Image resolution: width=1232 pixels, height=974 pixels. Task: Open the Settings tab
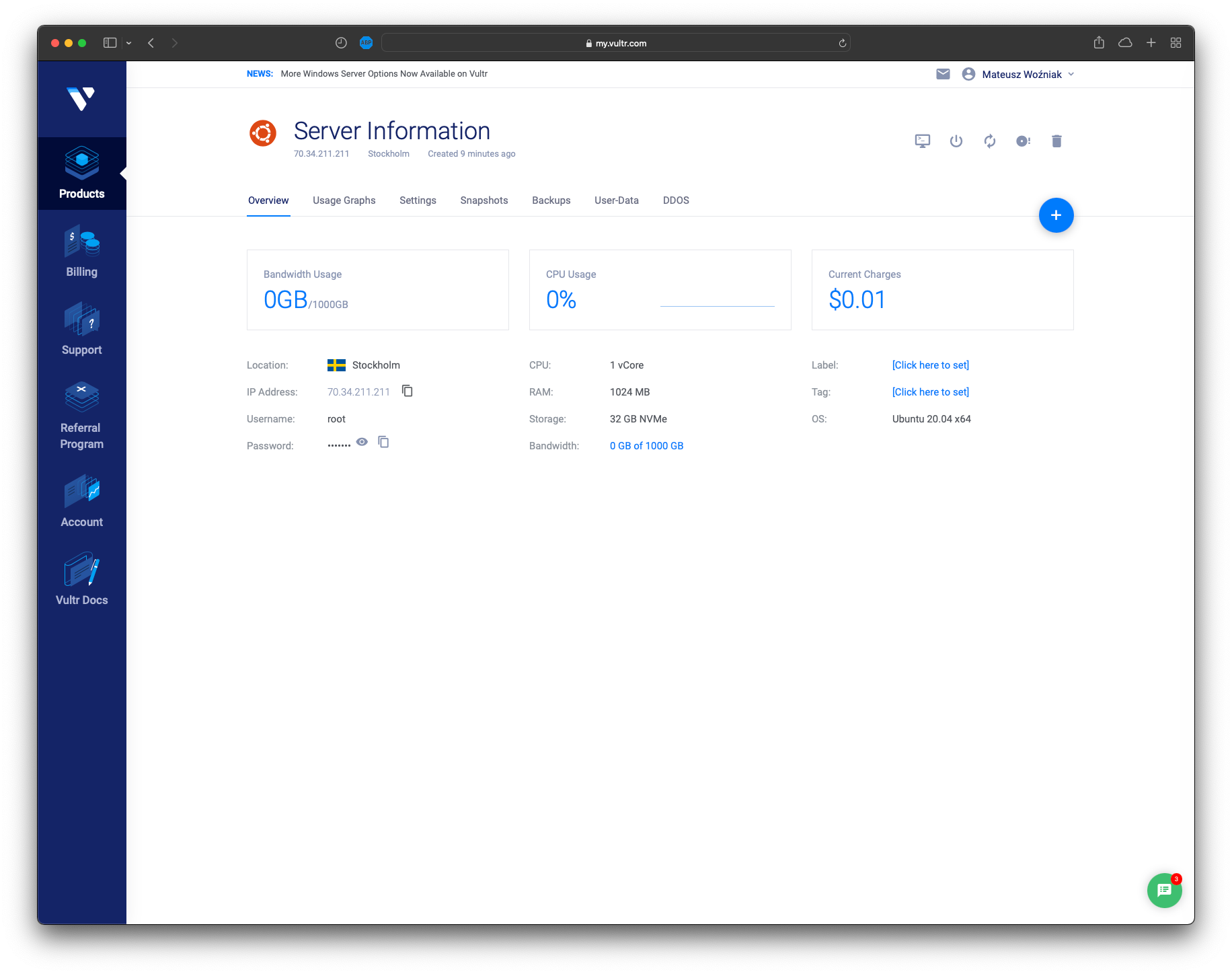[418, 200]
